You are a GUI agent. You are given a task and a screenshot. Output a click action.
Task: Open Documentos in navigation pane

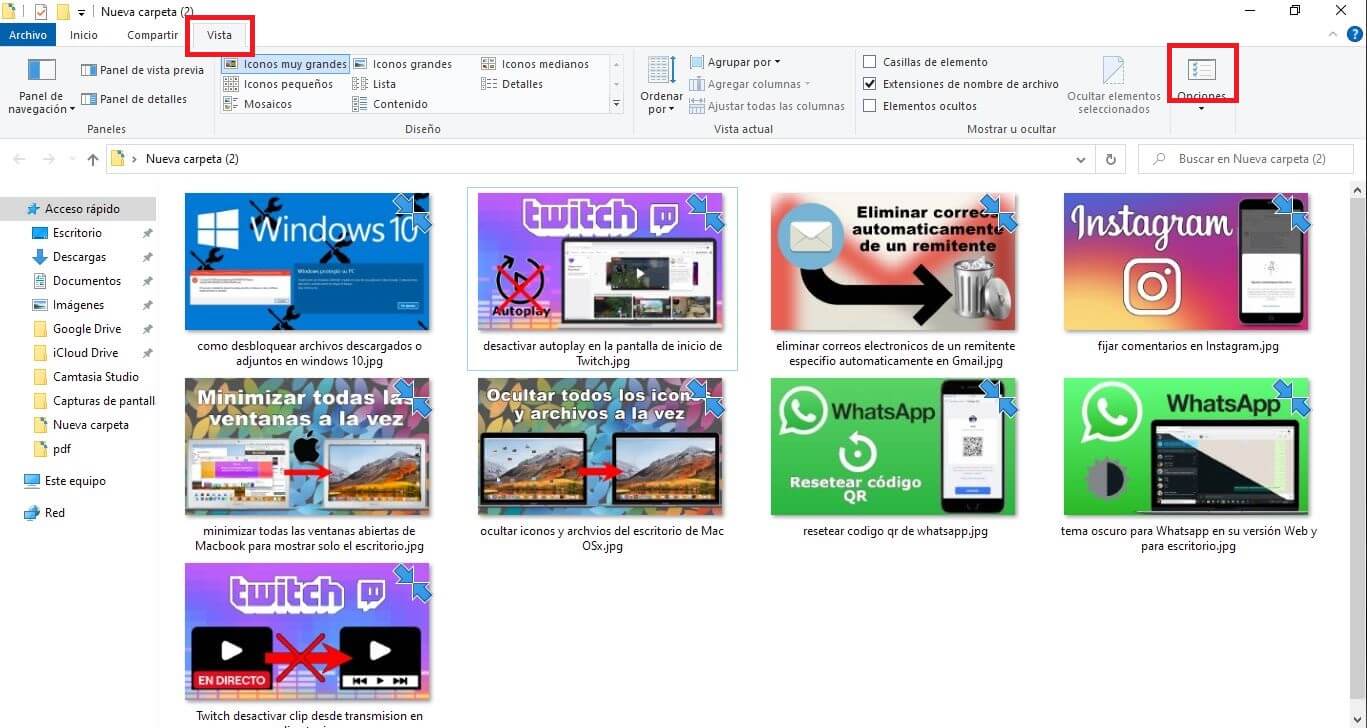[x=86, y=281]
